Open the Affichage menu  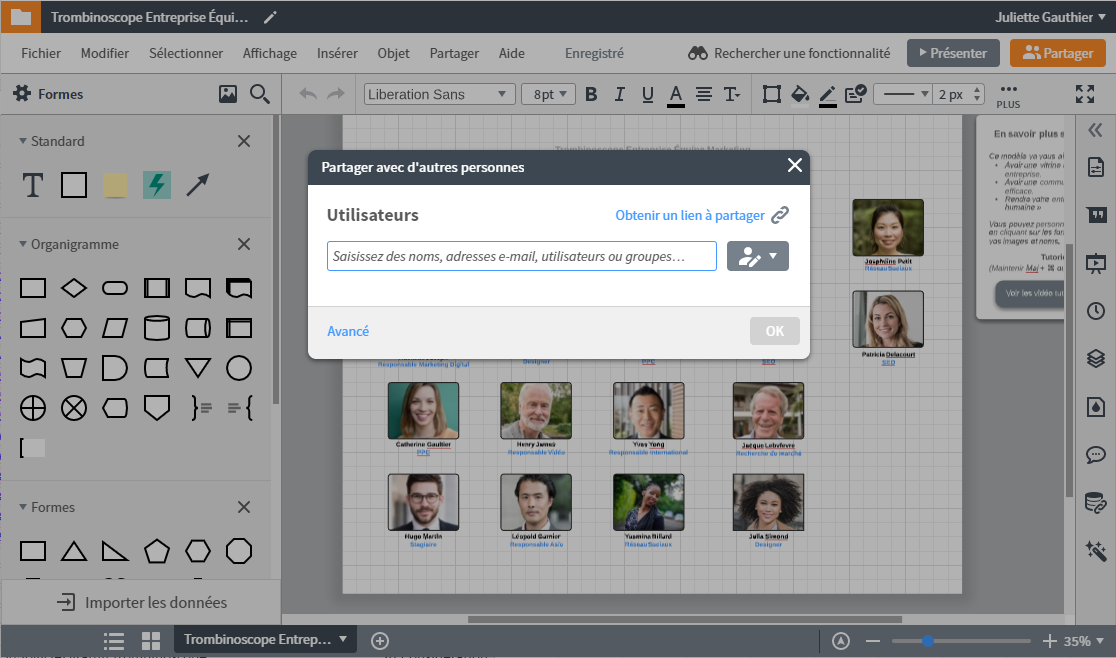point(269,53)
